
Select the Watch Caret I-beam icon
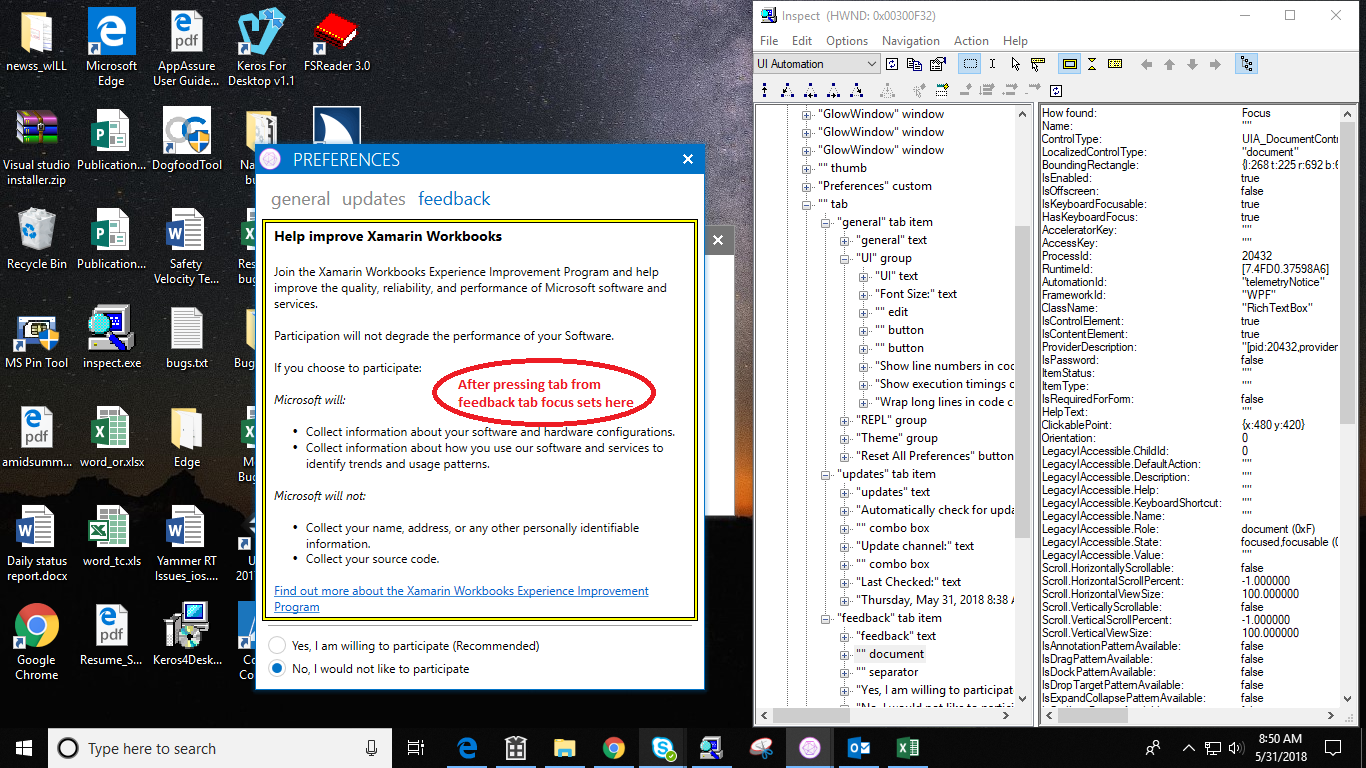tap(993, 63)
